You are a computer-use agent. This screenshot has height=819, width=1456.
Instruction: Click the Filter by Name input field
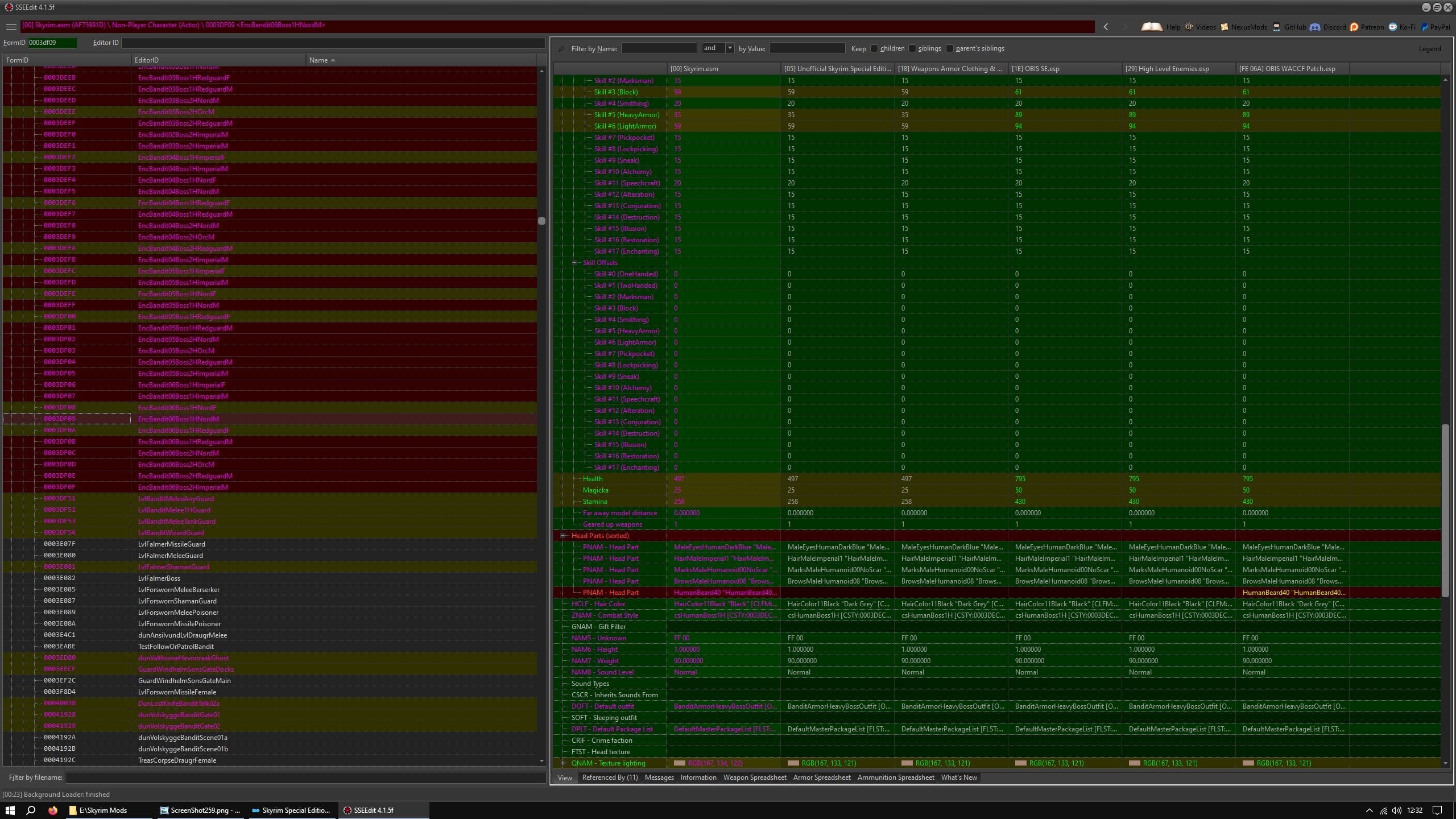click(x=659, y=48)
